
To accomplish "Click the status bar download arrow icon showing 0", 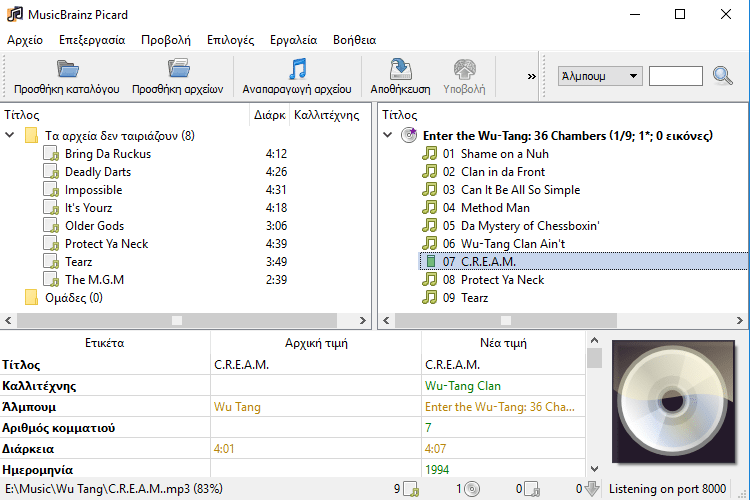I will pos(592,489).
